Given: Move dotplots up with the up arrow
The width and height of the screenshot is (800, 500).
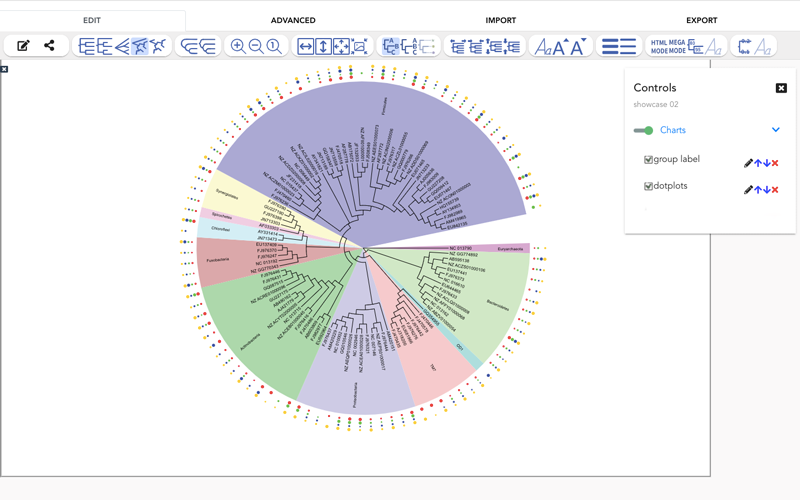Looking at the screenshot, I should 758,190.
